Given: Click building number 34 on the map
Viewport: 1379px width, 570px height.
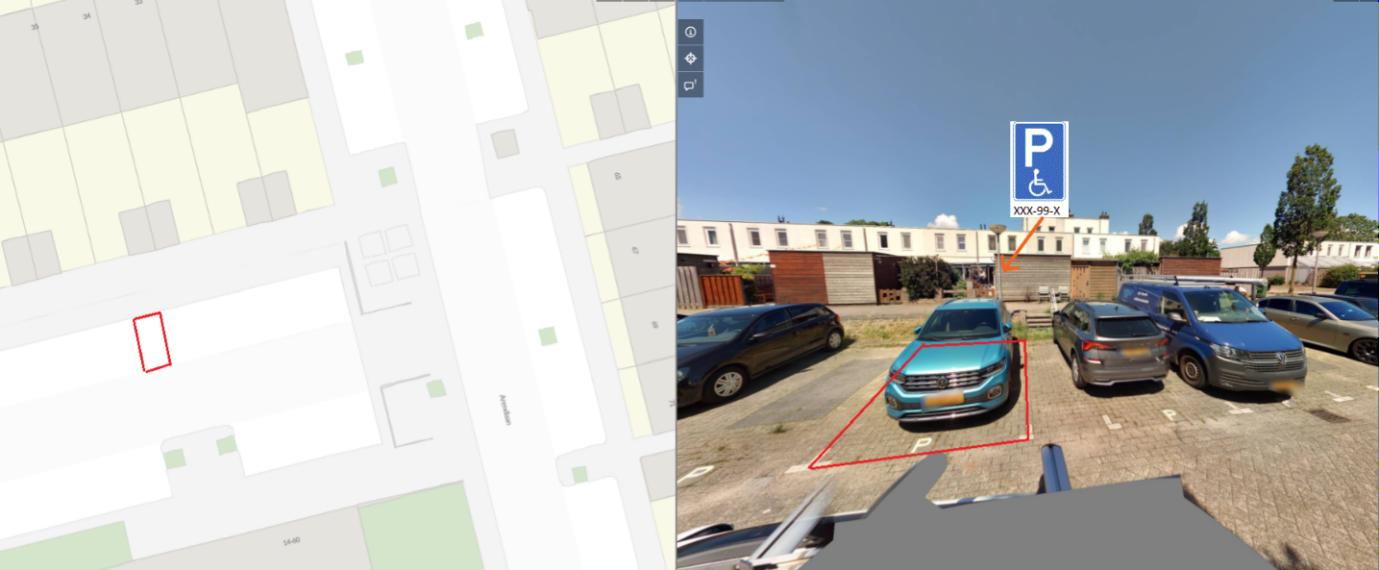Looking at the screenshot, I should coord(87,16).
